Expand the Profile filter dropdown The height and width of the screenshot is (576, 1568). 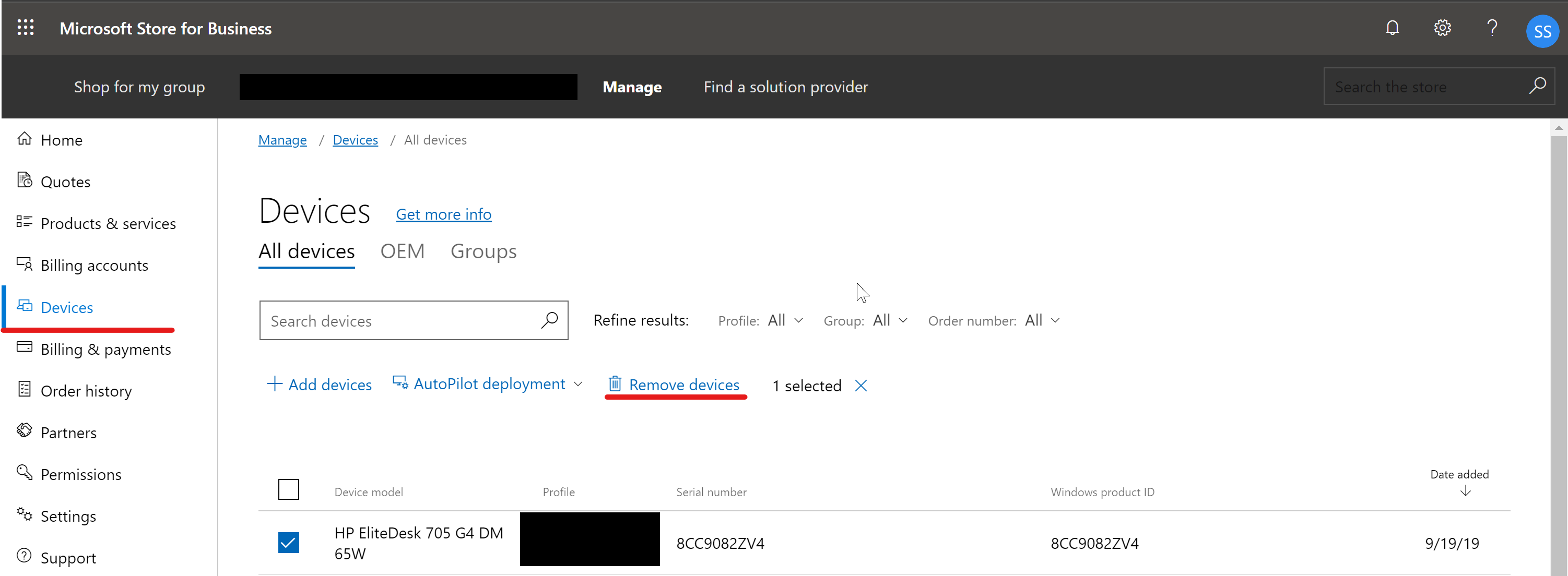click(x=785, y=320)
